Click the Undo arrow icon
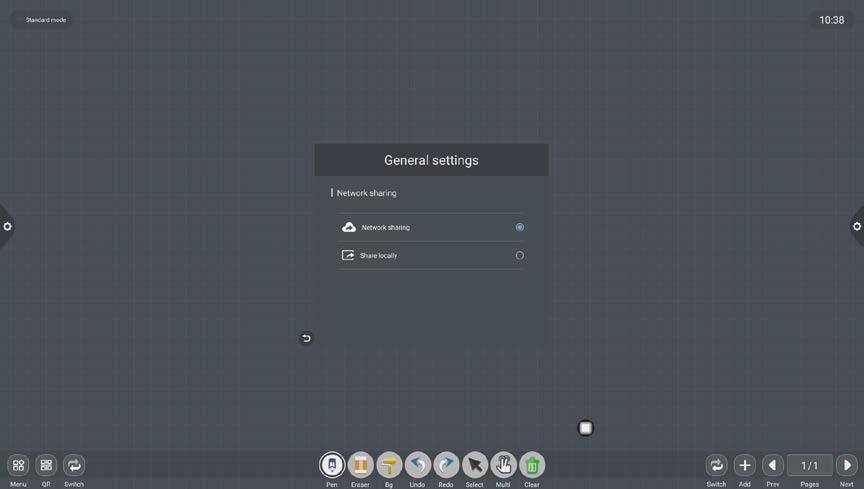This screenshot has width=864, height=489. click(418, 465)
